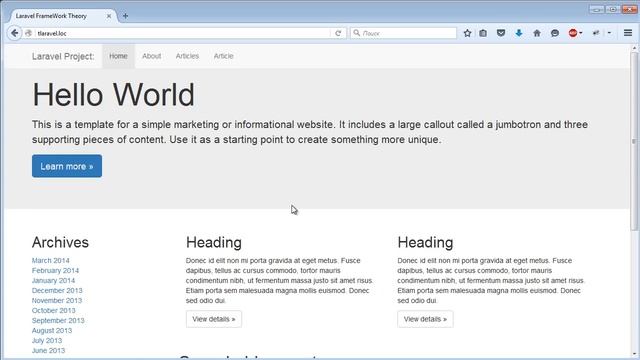Go to the browser home page icon
640x360 pixels.
537,33
